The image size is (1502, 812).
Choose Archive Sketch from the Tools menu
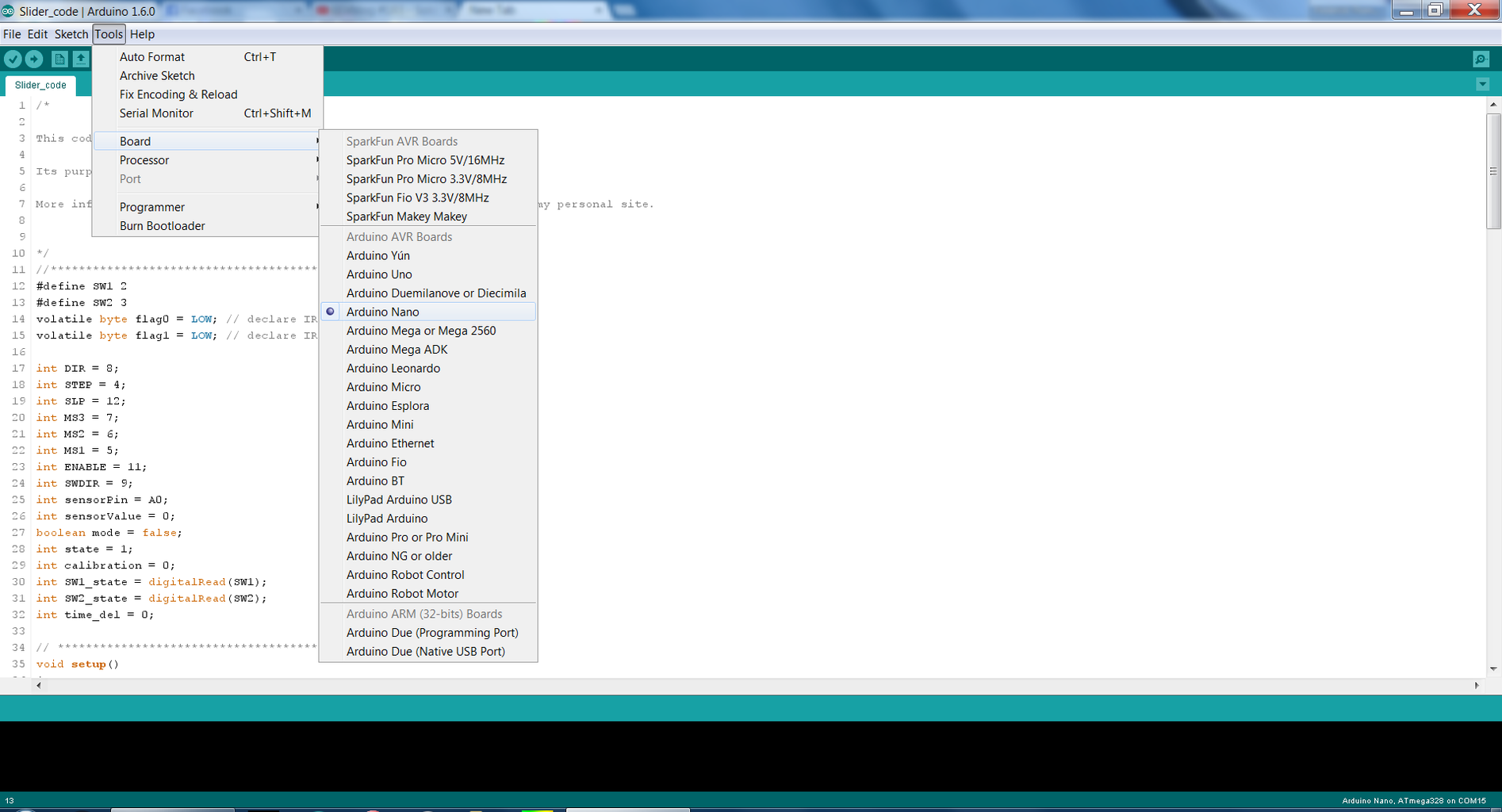pyautogui.click(x=208, y=76)
